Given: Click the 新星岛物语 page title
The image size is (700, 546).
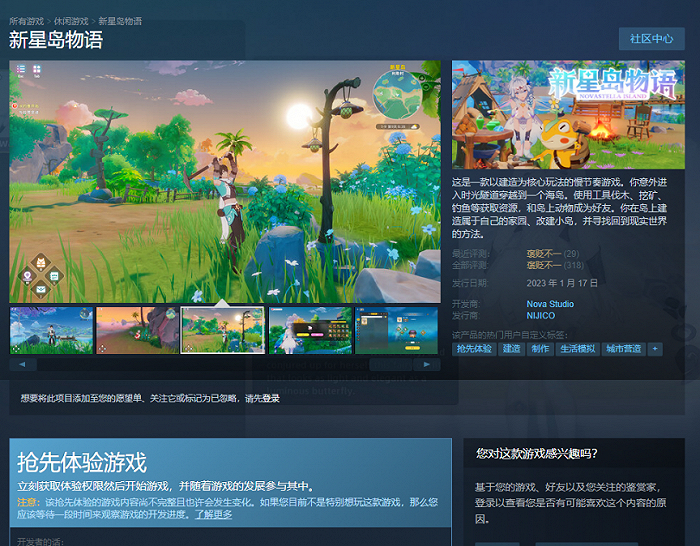Looking at the screenshot, I should pyautogui.click(x=56, y=40).
